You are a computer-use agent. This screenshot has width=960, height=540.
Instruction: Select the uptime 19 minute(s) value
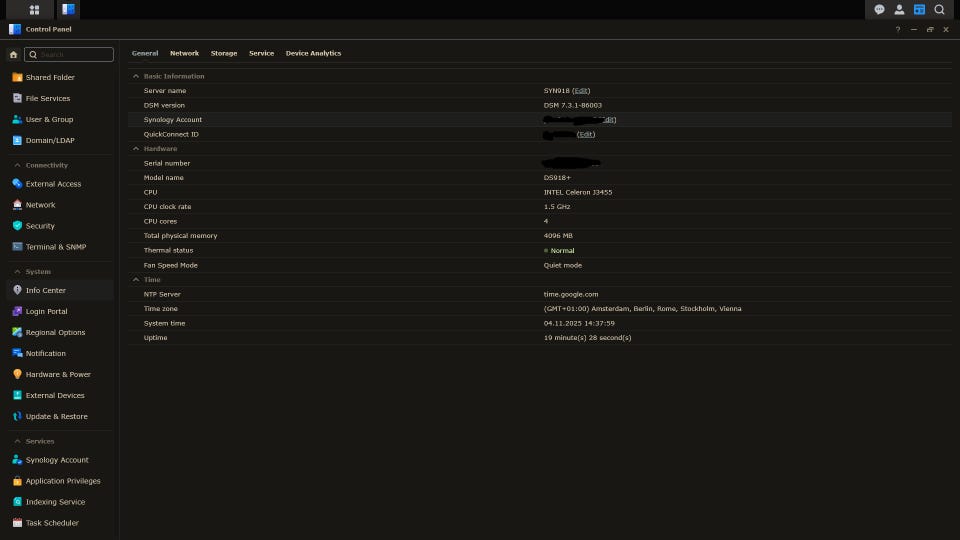(587, 338)
